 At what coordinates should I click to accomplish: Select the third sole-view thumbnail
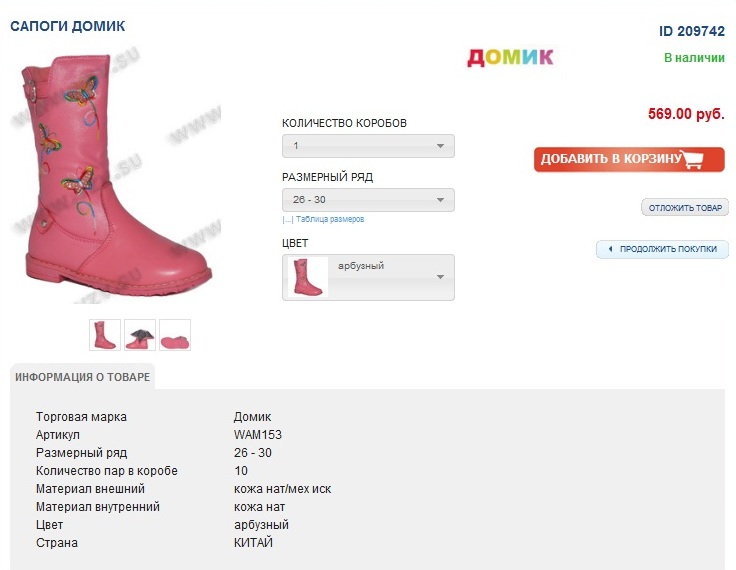[x=175, y=335]
